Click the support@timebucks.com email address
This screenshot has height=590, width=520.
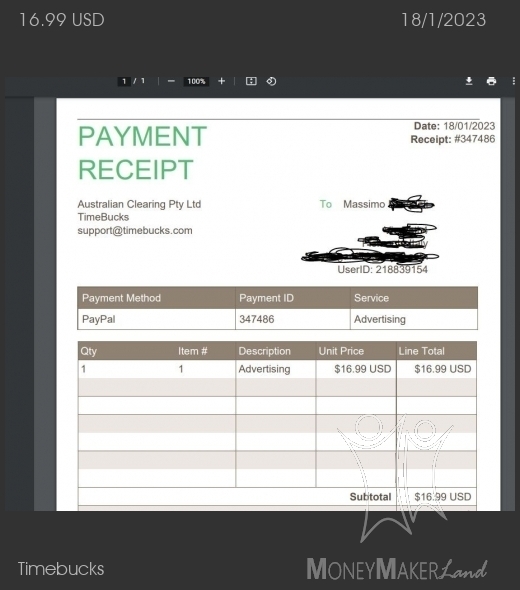coord(135,230)
